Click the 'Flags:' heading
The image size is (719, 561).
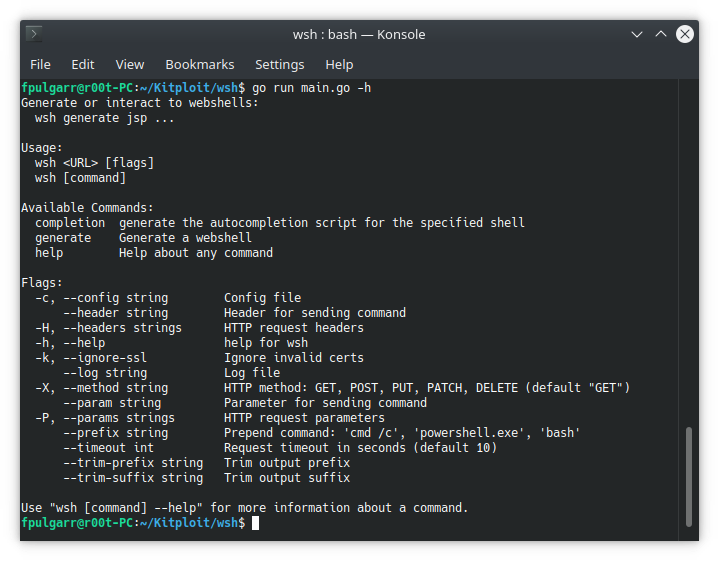42,283
